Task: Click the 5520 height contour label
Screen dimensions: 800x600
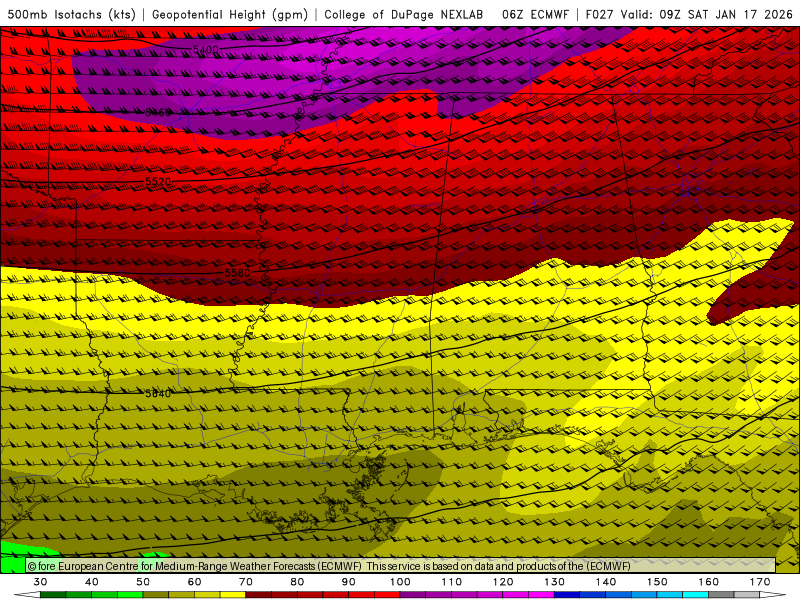Action: tap(158, 182)
